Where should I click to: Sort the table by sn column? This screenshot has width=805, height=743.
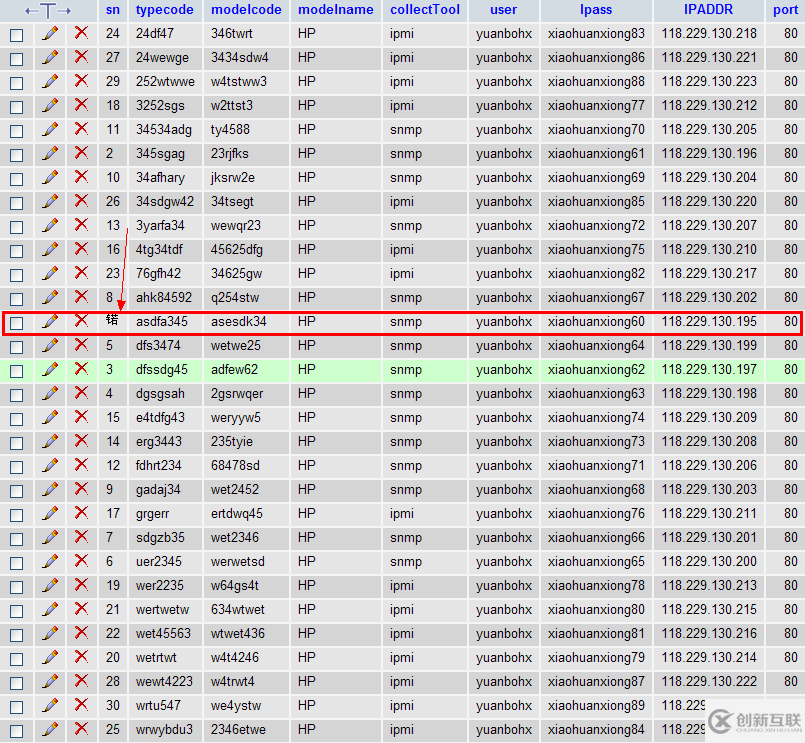pyautogui.click(x=113, y=10)
